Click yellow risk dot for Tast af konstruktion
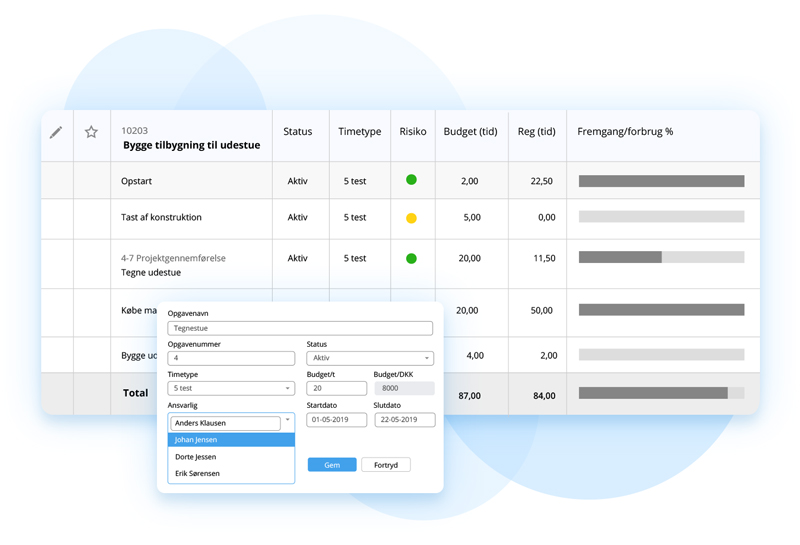The image size is (800, 545). coord(411,218)
